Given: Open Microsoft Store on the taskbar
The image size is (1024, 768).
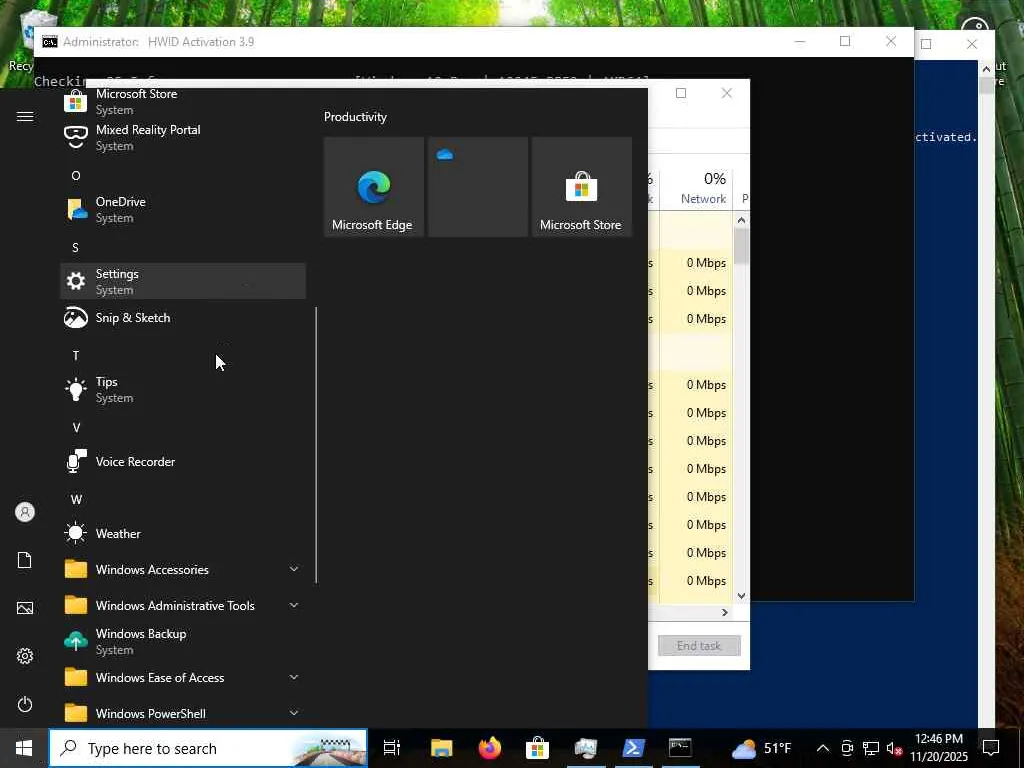Looking at the screenshot, I should point(537,748).
